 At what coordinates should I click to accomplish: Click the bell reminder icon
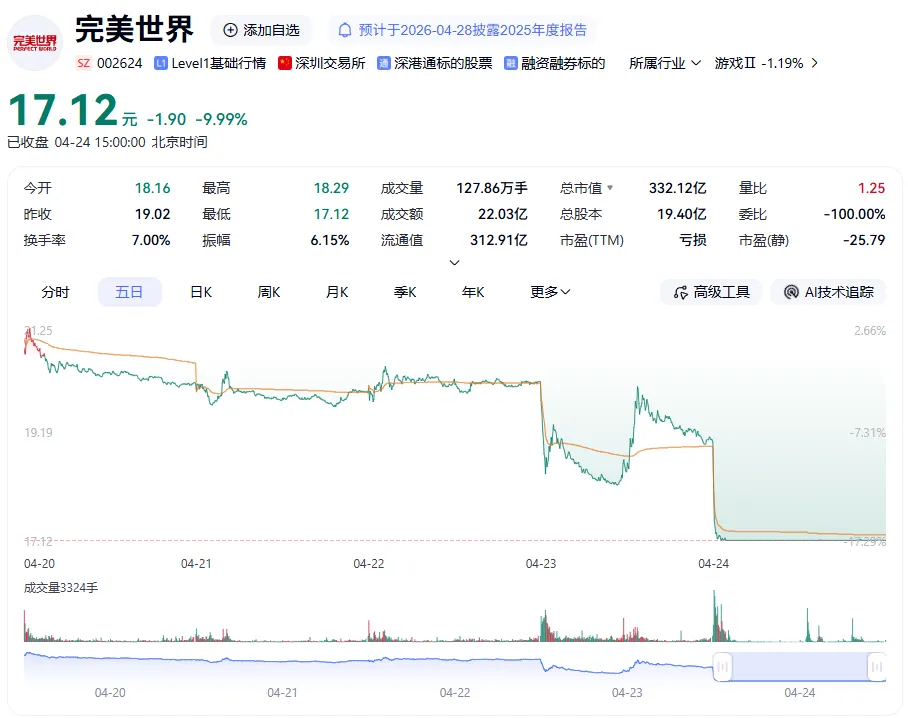tap(345, 30)
